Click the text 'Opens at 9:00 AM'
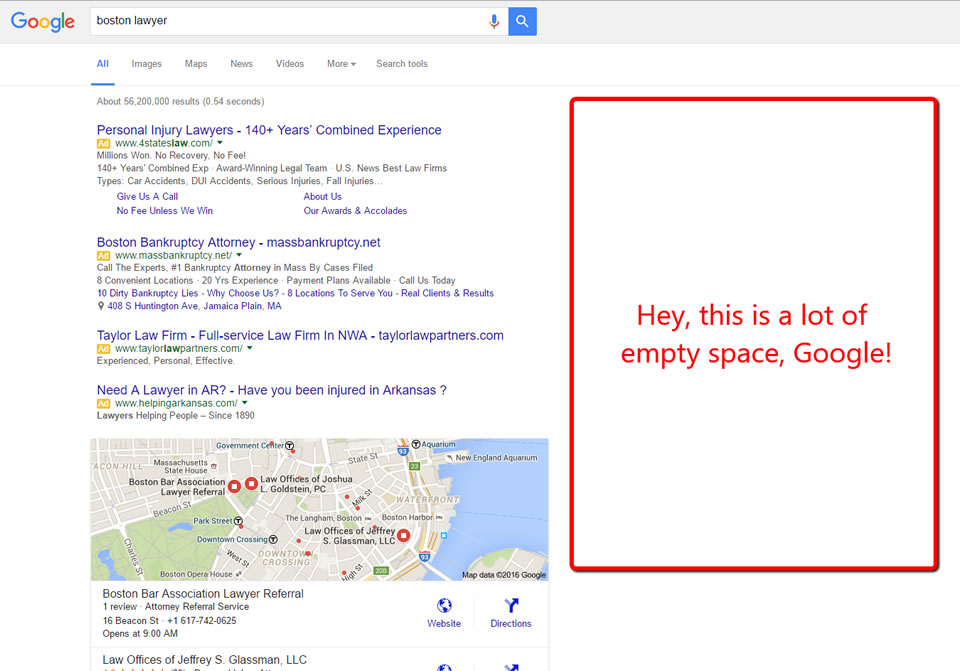 coord(140,634)
